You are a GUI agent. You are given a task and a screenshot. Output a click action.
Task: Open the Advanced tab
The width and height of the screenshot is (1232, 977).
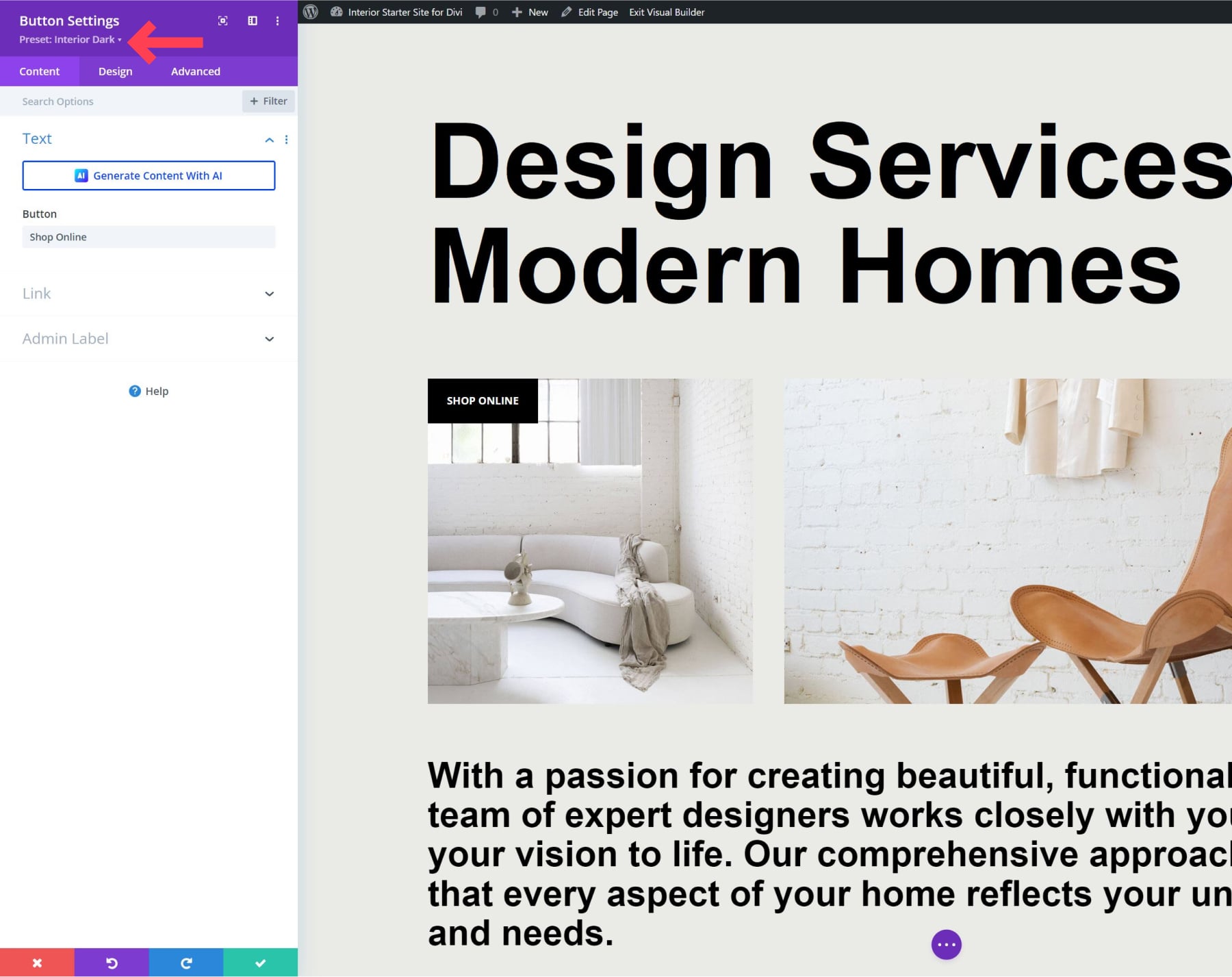click(195, 71)
